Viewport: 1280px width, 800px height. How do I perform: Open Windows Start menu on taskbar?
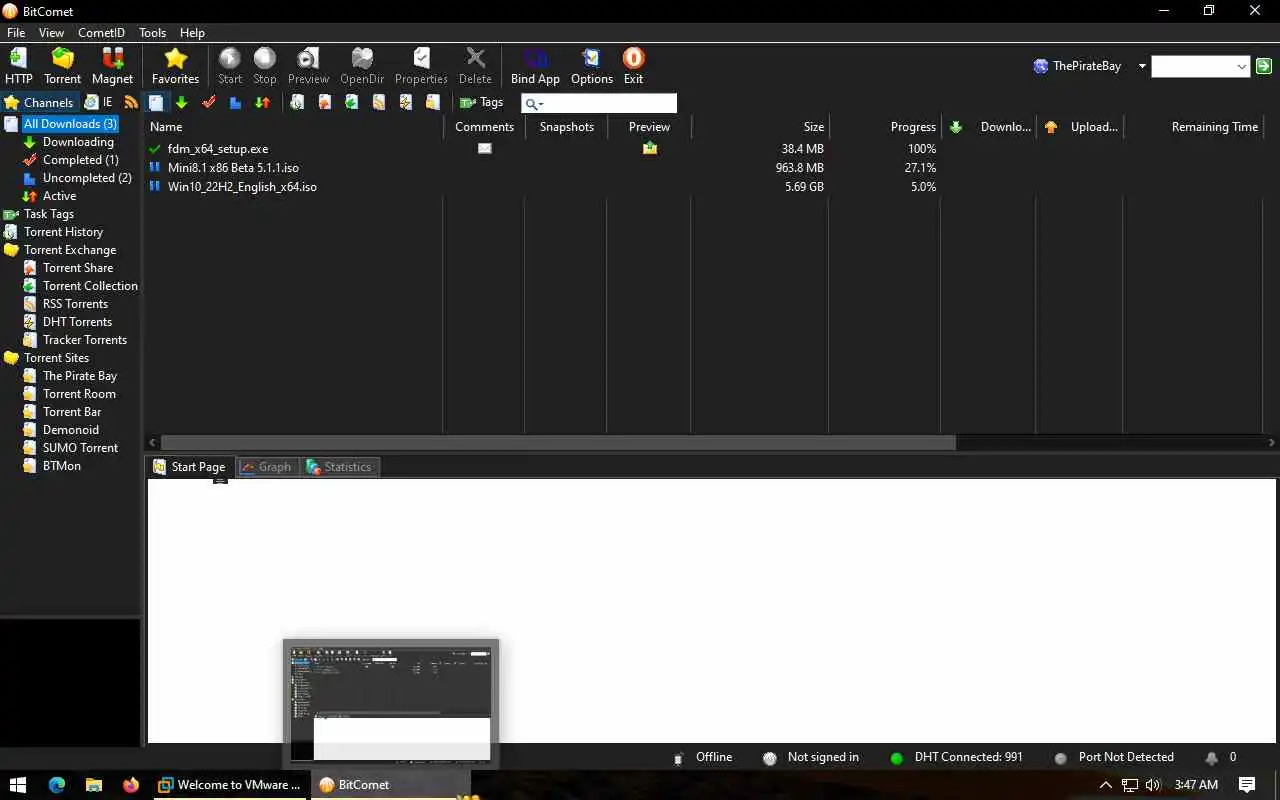click(17, 785)
